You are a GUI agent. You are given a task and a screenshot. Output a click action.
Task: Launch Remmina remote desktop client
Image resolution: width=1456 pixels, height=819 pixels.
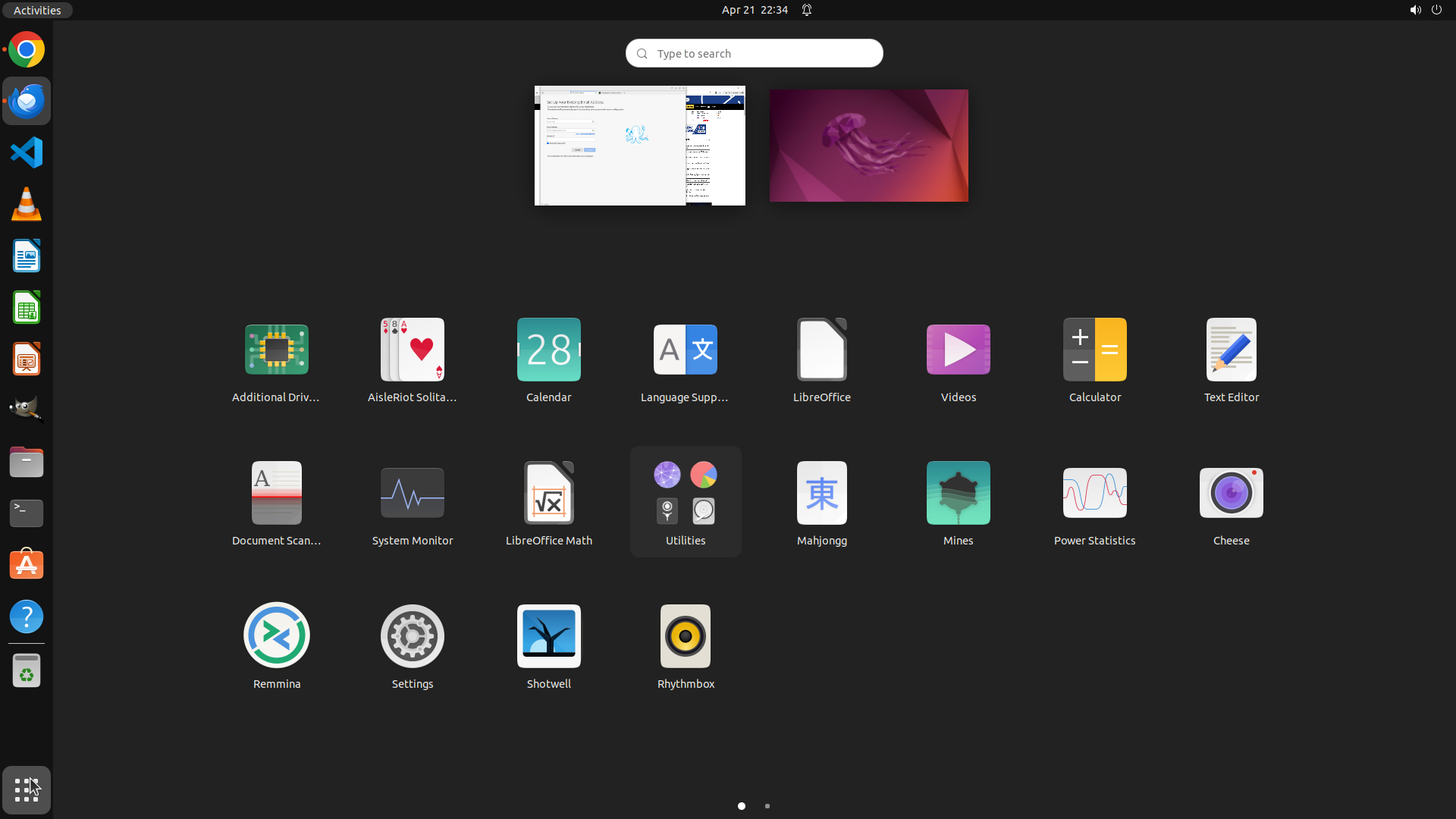[276, 636]
